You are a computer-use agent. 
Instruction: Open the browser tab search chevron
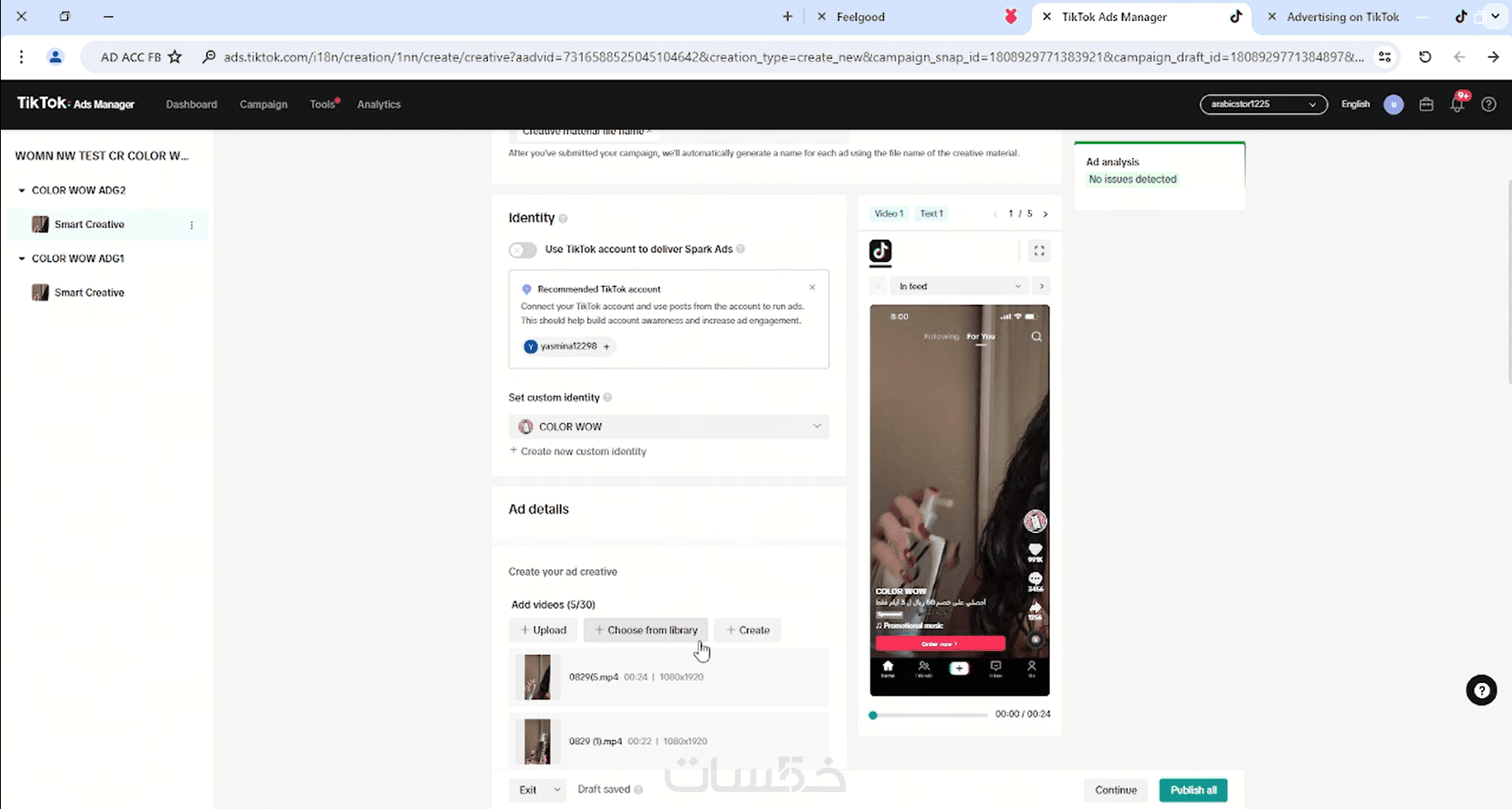(x=1495, y=16)
